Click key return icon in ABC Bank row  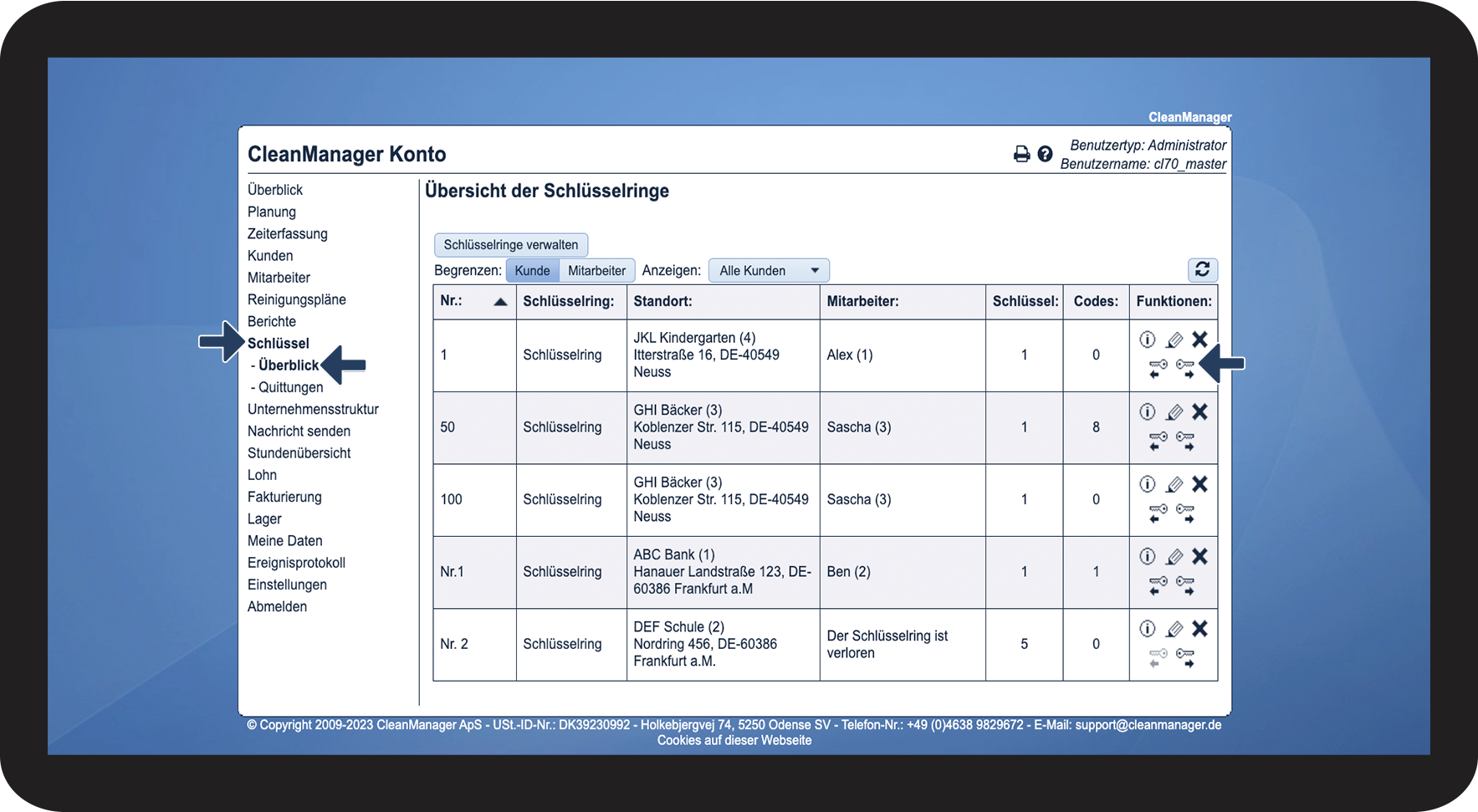(x=1158, y=585)
